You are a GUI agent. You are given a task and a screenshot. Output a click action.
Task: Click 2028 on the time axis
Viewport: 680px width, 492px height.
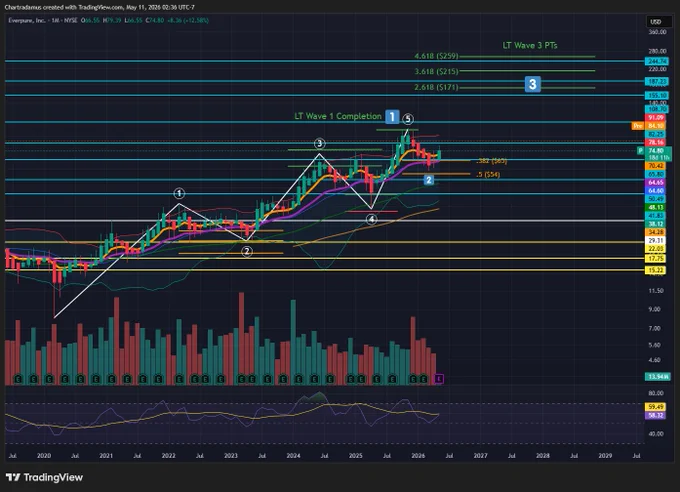(x=543, y=456)
